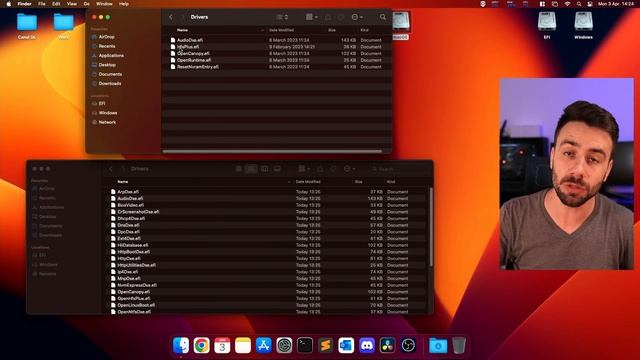Switch background Drivers window to gallery view

[277, 169]
